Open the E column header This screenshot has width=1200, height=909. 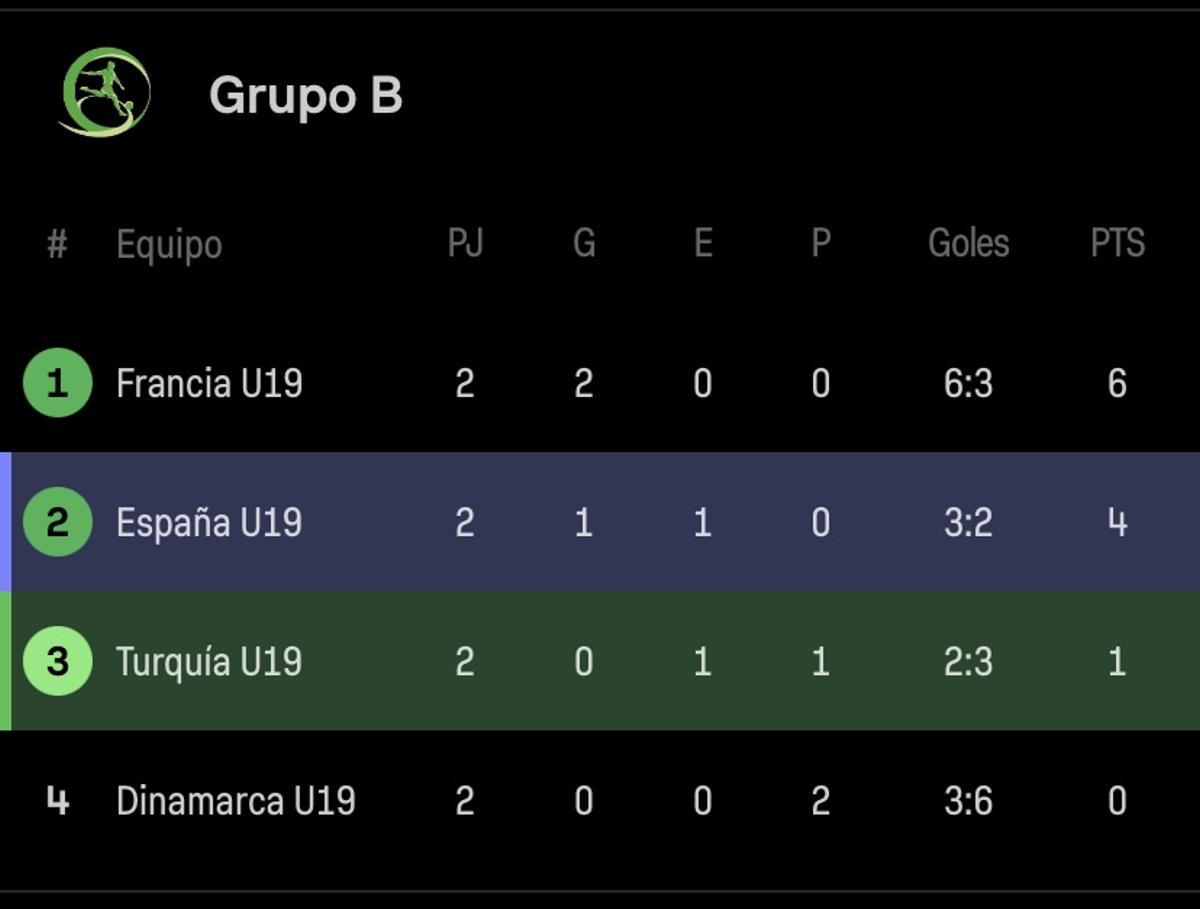click(x=703, y=243)
